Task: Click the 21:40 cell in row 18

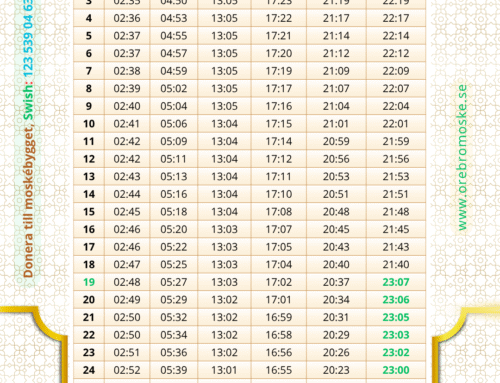Action: tap(396, 265)
